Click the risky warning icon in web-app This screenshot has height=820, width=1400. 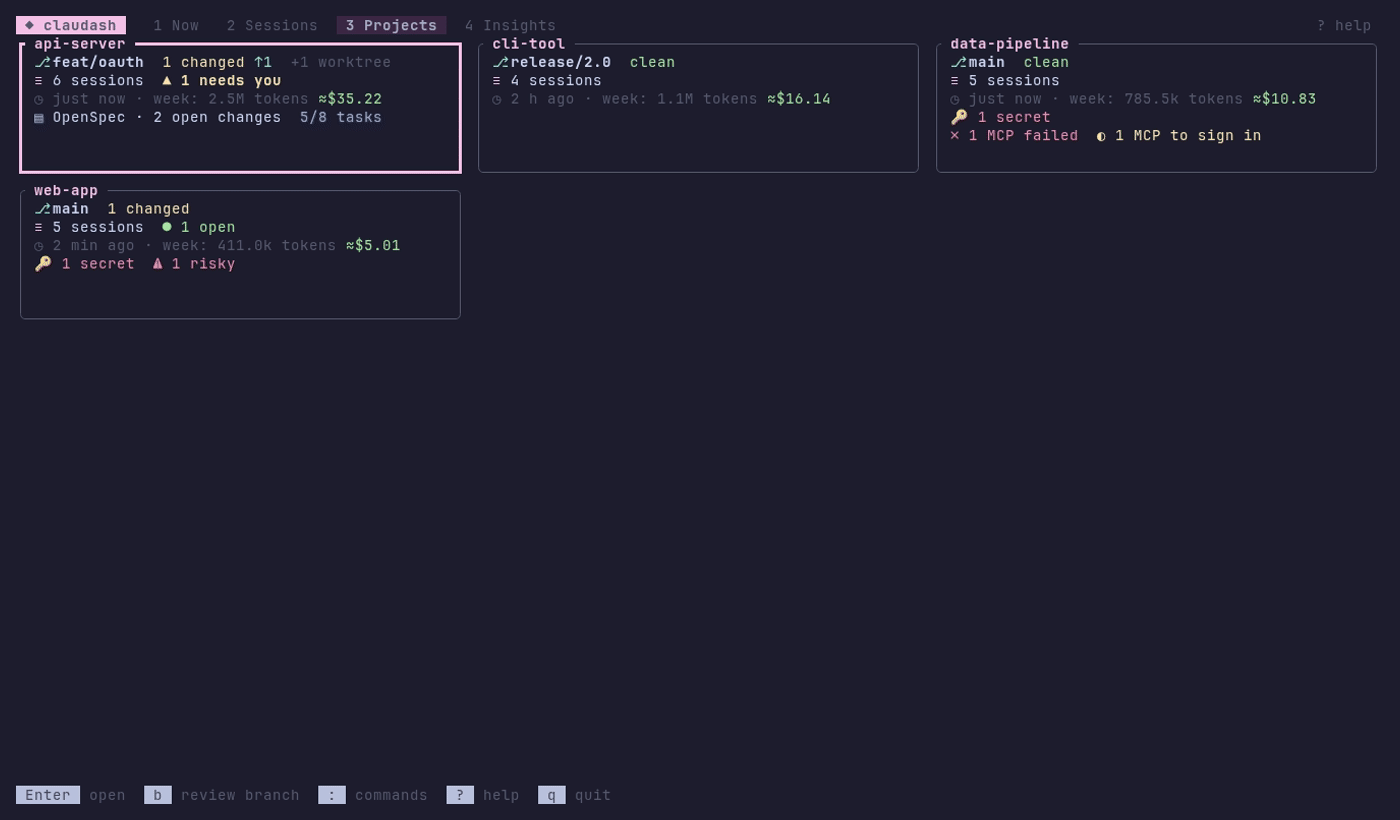coord(158,264)
